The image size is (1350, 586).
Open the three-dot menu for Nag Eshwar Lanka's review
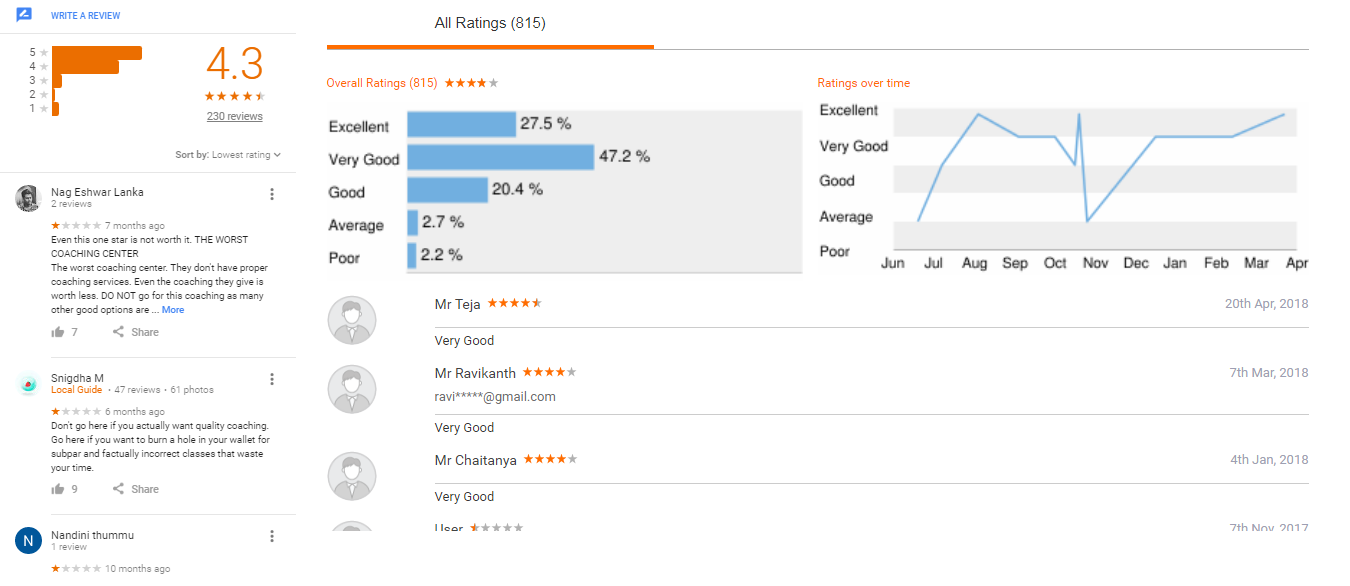pos(272,194)
